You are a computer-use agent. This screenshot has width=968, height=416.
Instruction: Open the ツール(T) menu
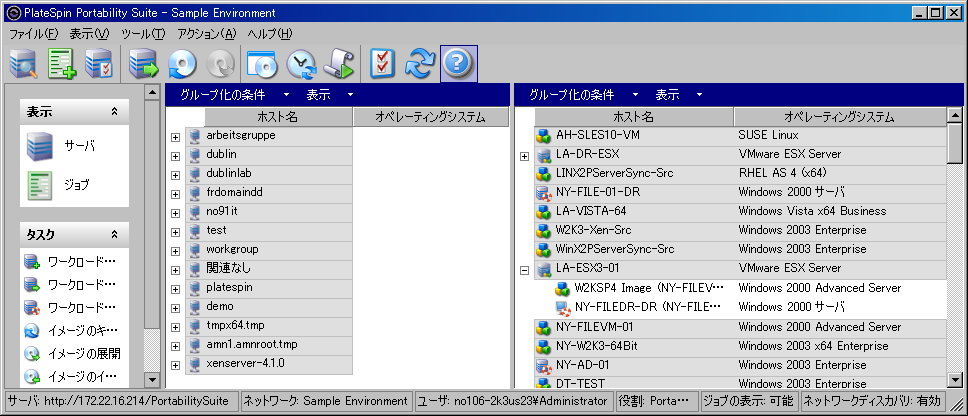tap(143, 34)
